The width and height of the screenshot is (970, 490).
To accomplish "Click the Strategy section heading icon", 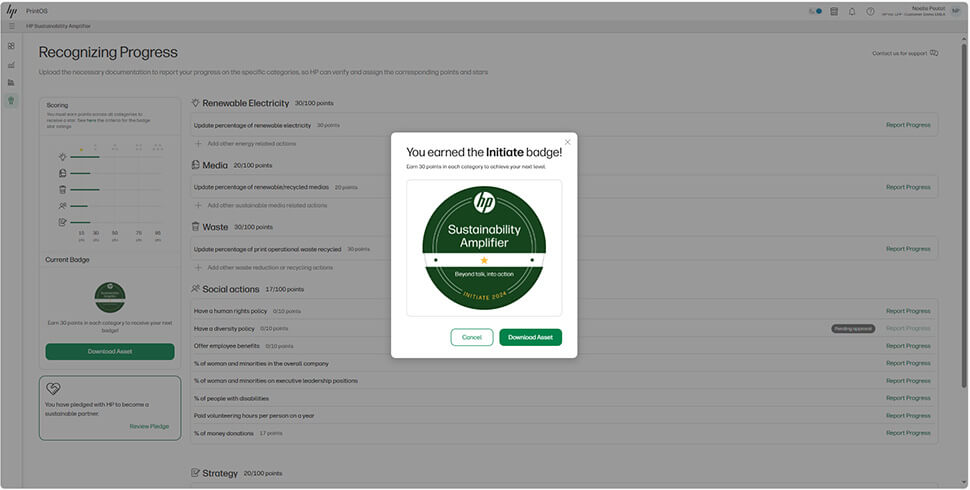I will (195, 473).
